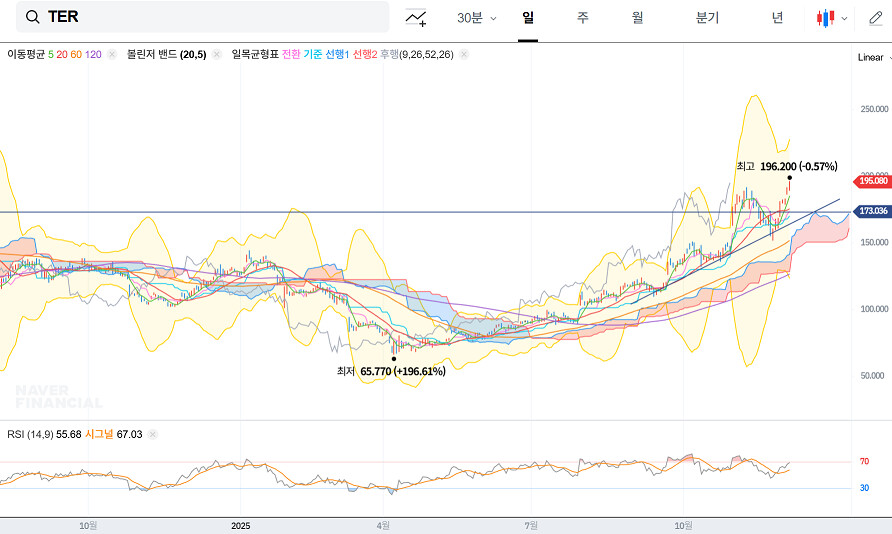Screen dimensions: 892x534
Task: Click the 173.036 horizontal line price tag
Action: click(872, 211)
